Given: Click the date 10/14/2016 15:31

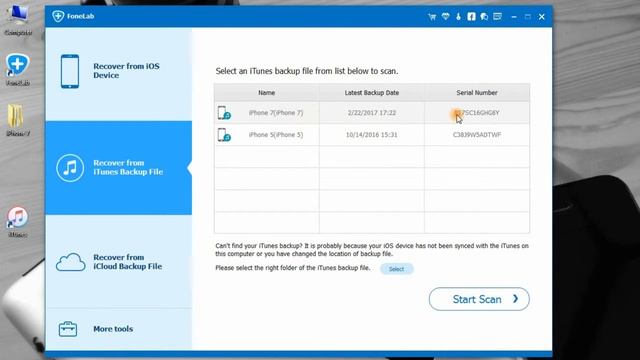Looking at the screenshot, I should tap(371, 135).
